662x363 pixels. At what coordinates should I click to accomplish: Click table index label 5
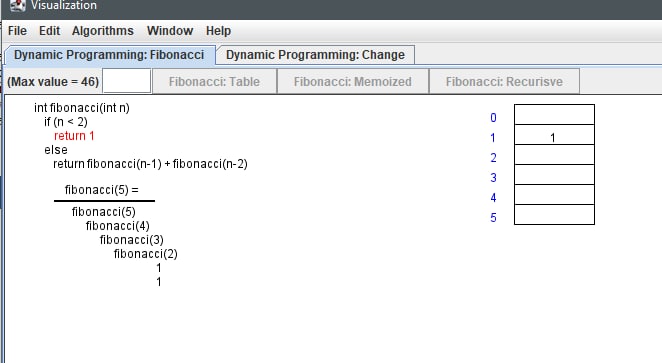493,218
